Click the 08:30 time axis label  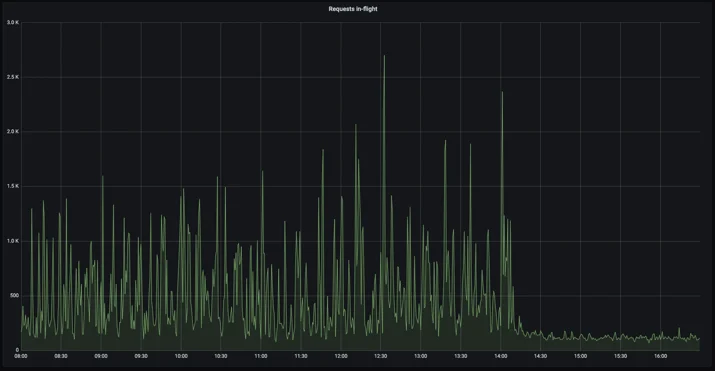click(61, 356)
